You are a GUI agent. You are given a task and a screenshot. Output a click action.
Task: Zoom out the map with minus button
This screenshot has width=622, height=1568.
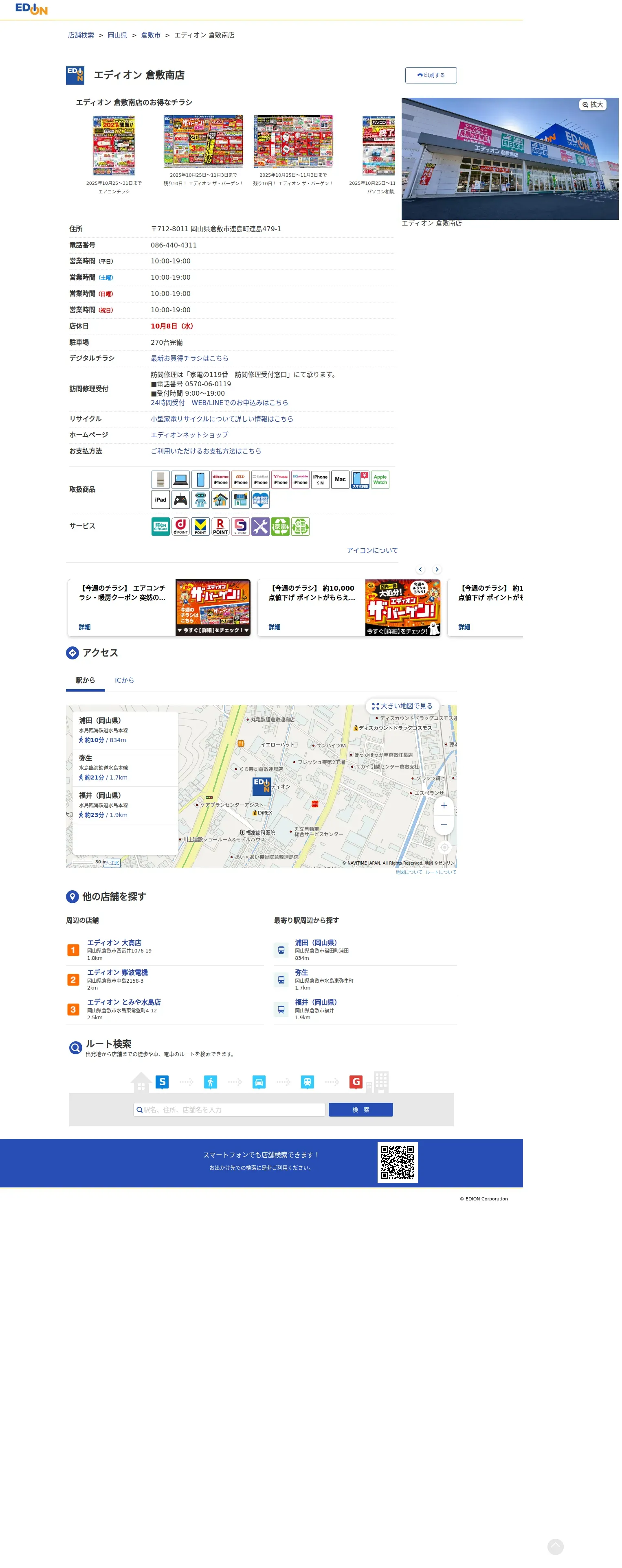coord(444,825)
